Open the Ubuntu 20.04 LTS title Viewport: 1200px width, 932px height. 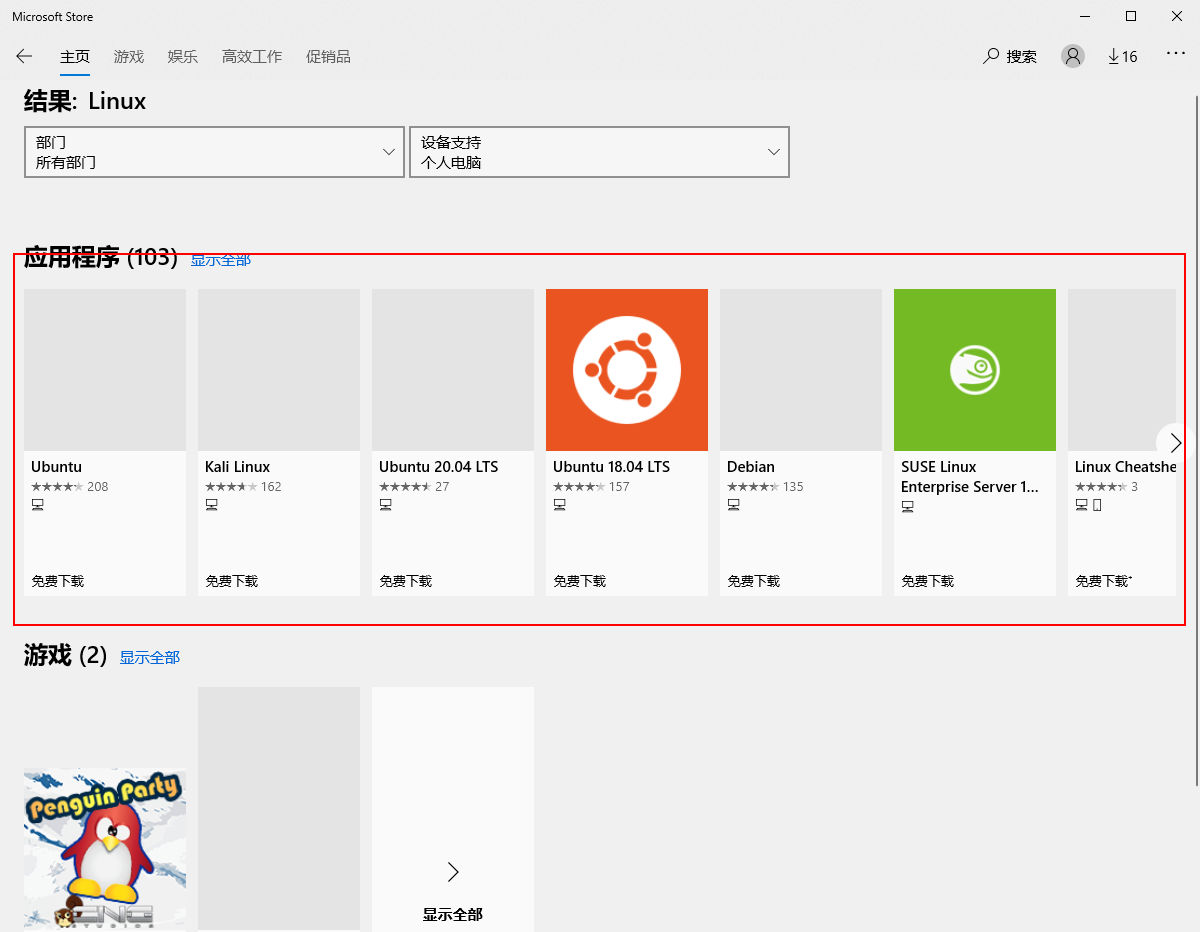(x=438, y=467)
